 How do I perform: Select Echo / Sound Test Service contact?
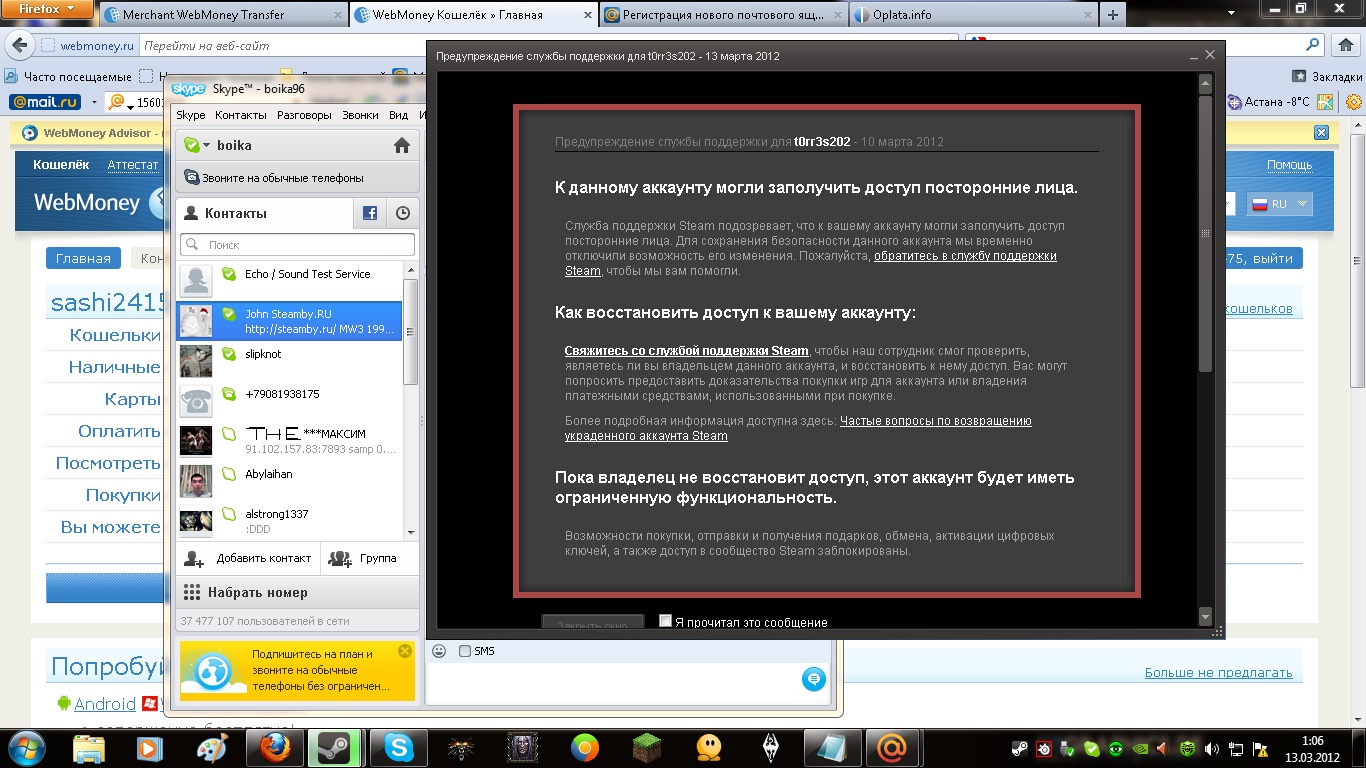tap(290, 281)
